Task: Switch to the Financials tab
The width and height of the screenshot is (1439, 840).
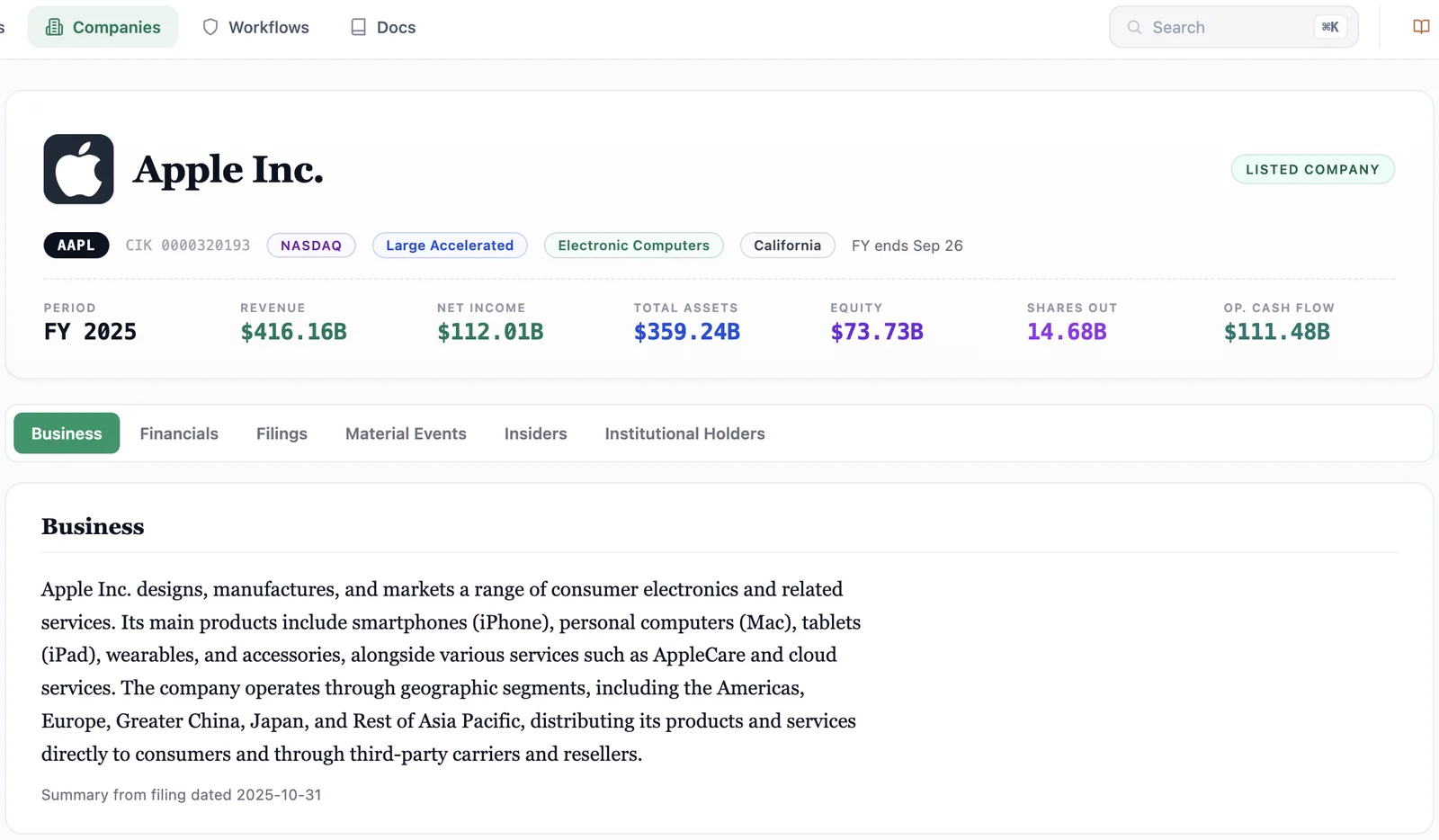Action: pos(179,433)
